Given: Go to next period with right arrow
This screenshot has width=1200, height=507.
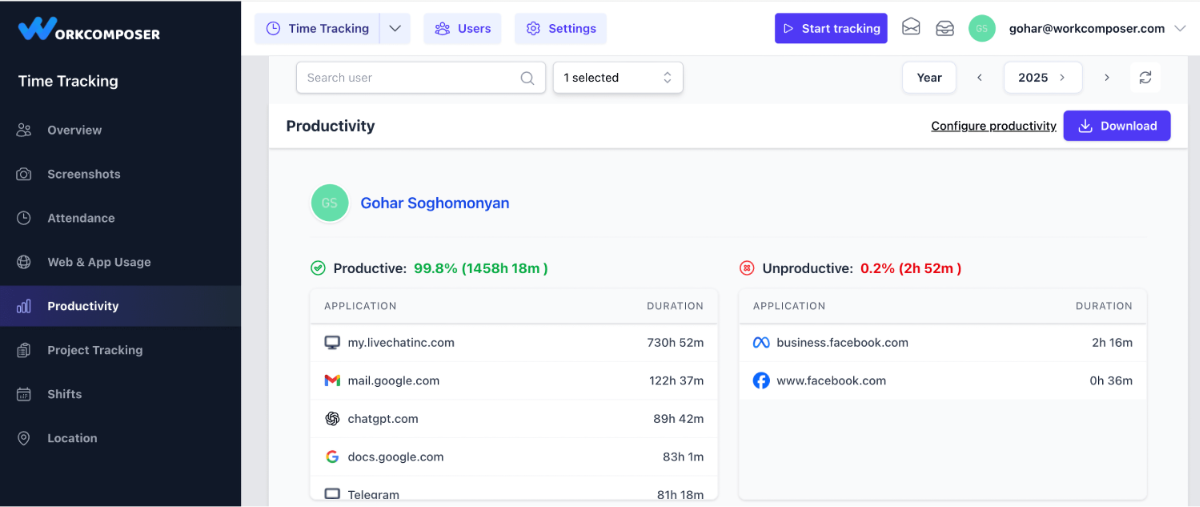Looking at the screenshot, I should pos(1106,78).
